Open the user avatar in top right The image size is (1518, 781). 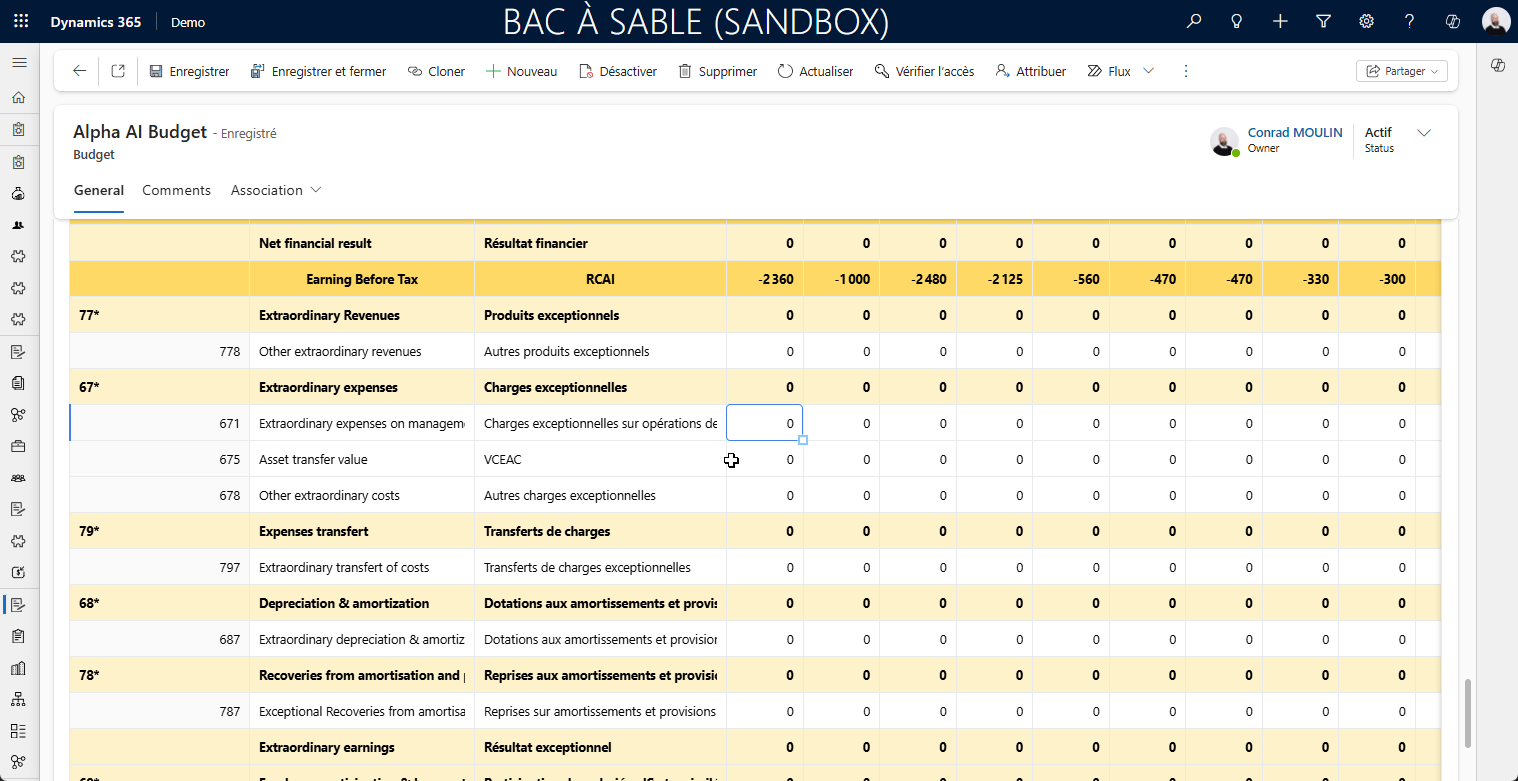pos(1496,21)
